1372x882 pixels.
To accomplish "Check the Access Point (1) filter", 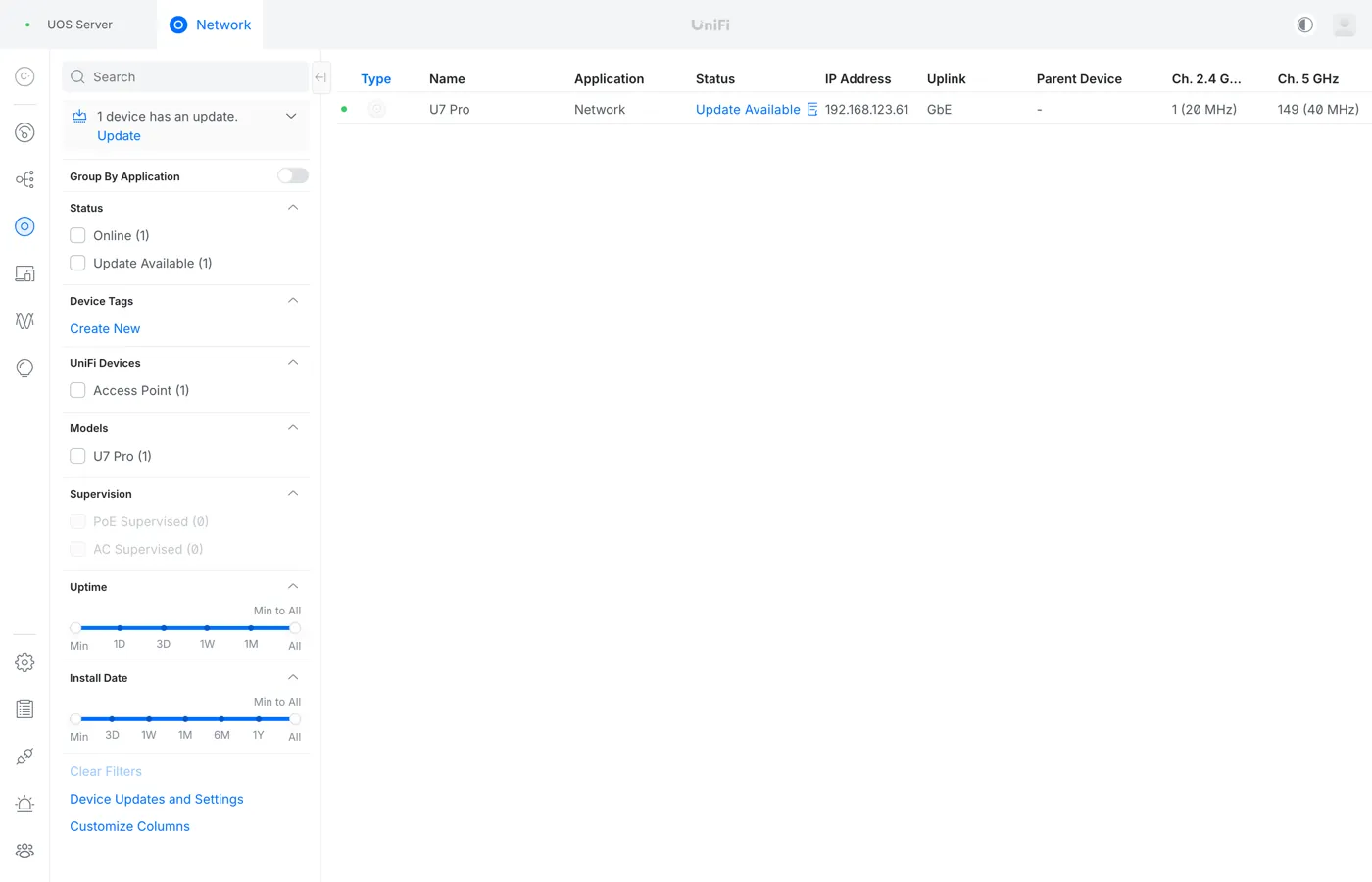I will coord(77,390).
